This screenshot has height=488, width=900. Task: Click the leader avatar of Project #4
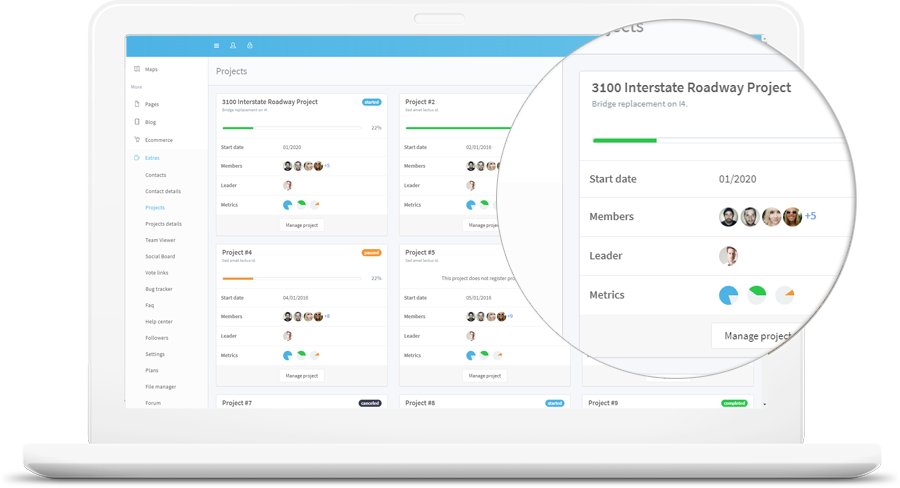click(288, 336)
